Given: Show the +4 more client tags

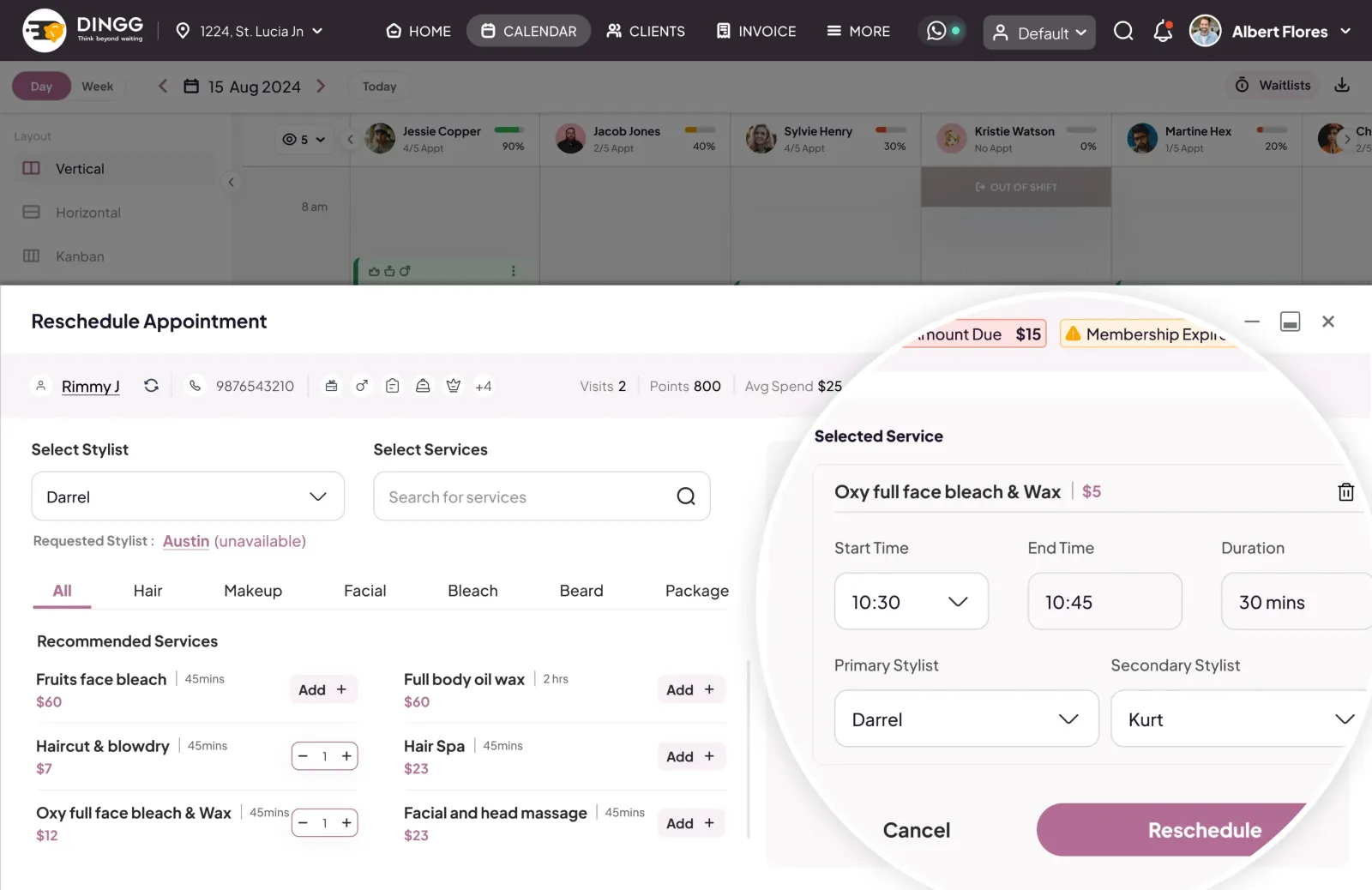Looking at the screenshot, I should [x=484, y=387].
